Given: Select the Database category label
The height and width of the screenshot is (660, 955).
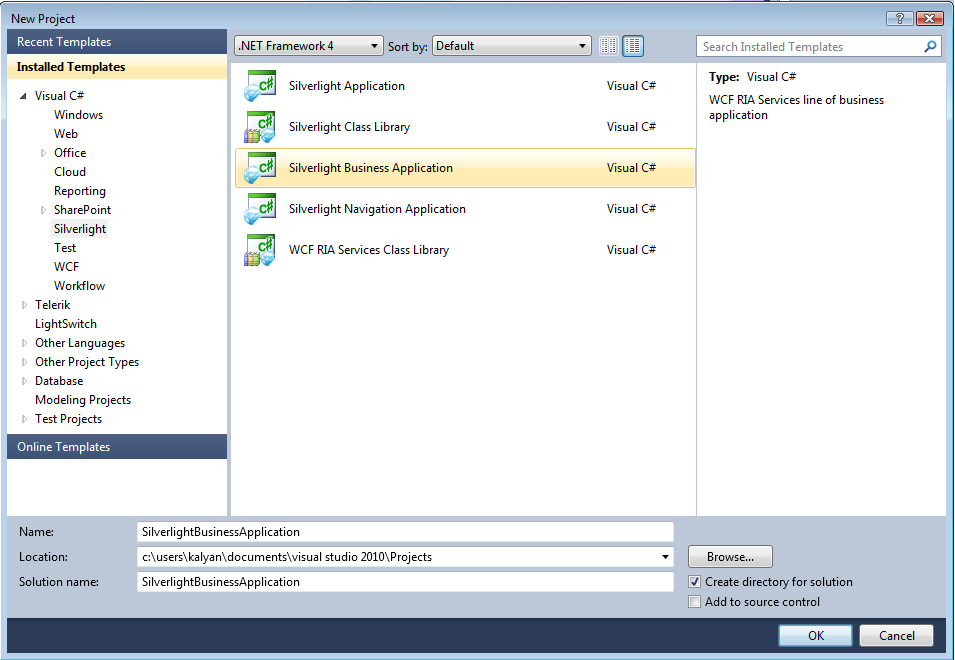Looking at the screenshot, I should click(59, 381).
